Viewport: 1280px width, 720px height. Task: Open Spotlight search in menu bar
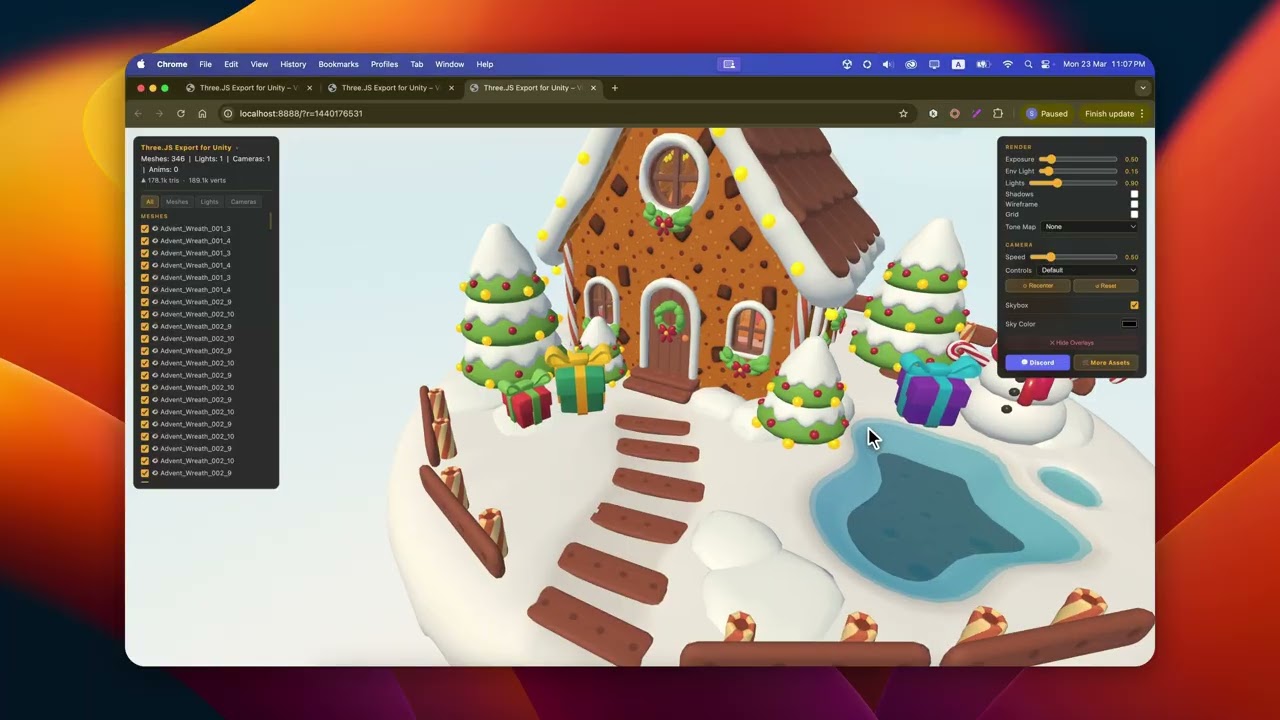1027,64
